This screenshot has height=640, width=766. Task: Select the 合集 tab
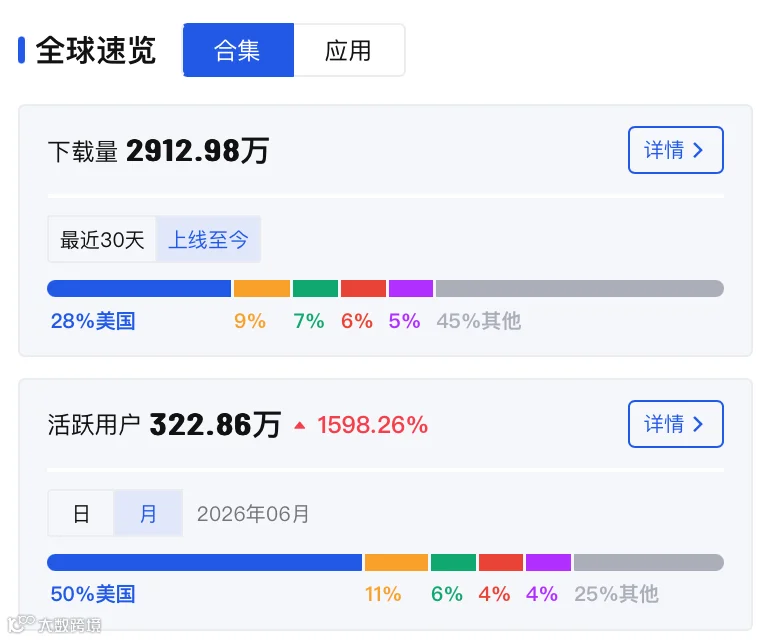tap(238, 50)
